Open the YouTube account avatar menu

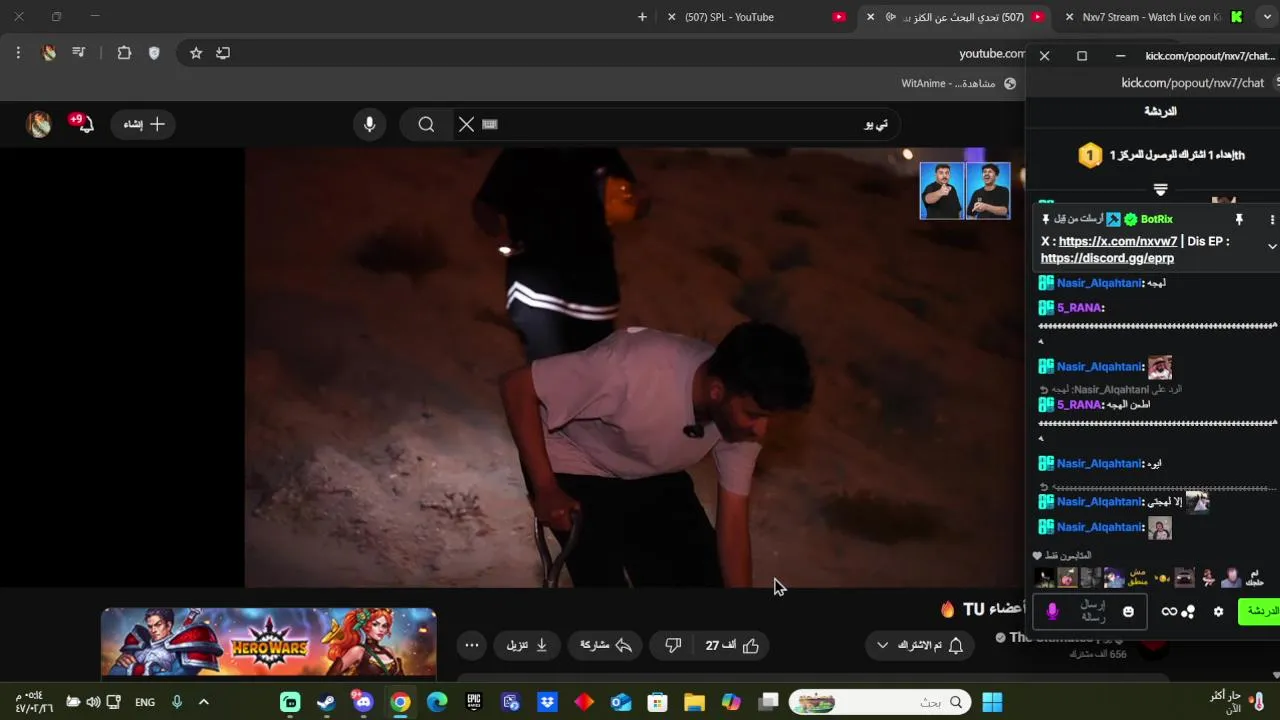pos(38,124)
